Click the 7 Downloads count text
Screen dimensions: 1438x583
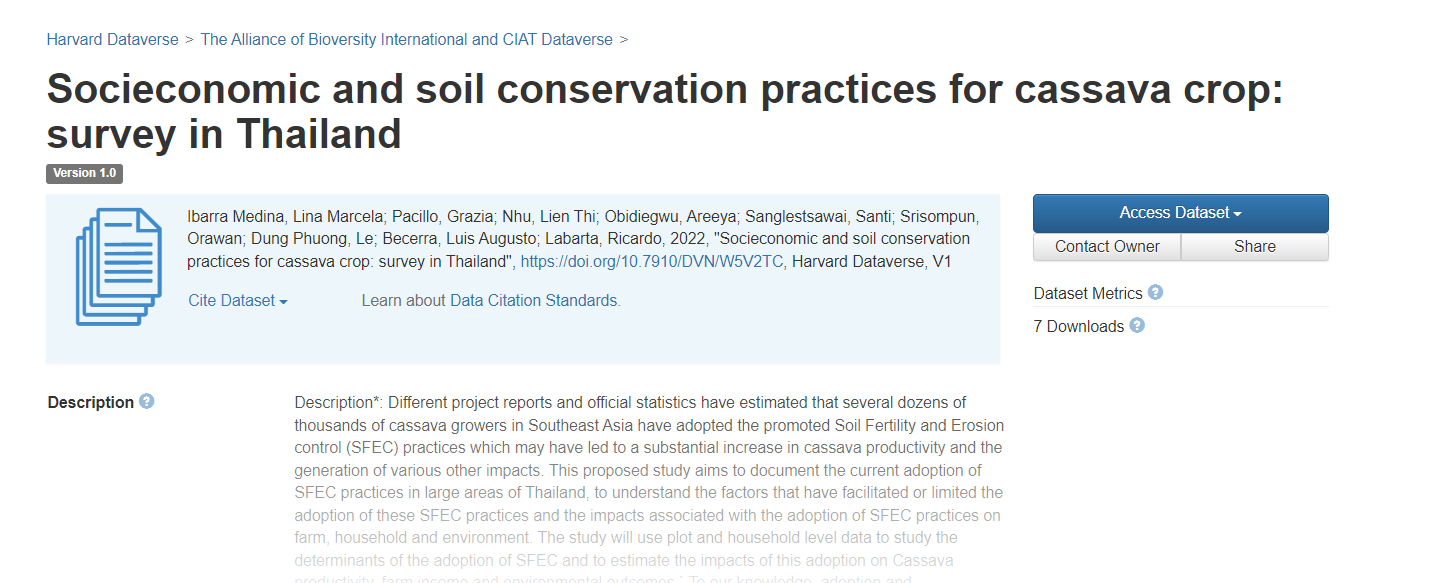(x=1078, y=327)
